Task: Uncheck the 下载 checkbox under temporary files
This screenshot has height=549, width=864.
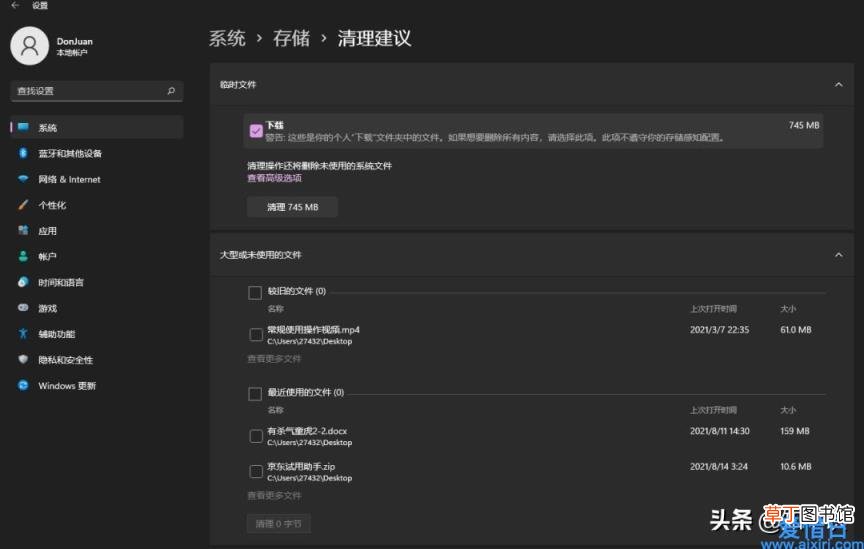Action: (256, 131)
